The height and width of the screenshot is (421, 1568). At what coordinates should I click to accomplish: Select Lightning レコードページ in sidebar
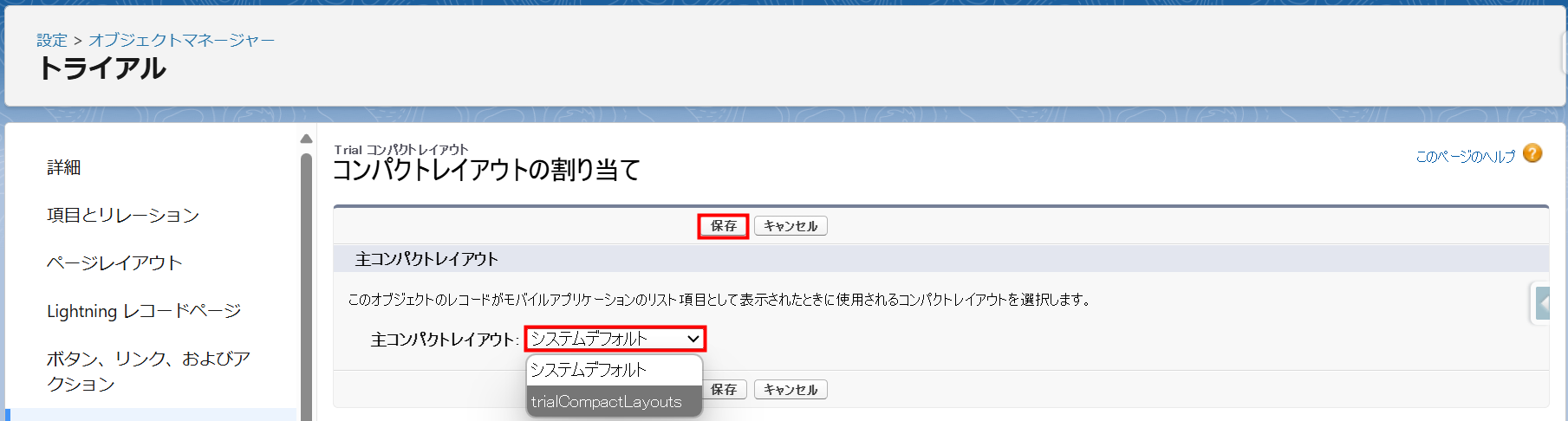click(x=144, y=311)
